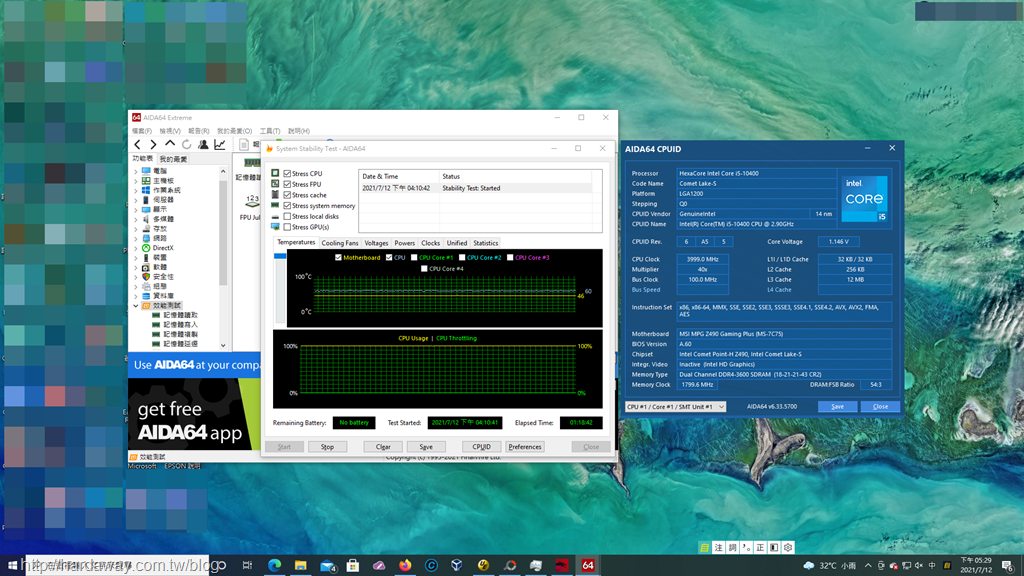Image resolution: width=1024 pixels, height=576 pixels.
Task: Open the CPU #1 / Core #1 dropdown
Action: [x=675, y=407]
